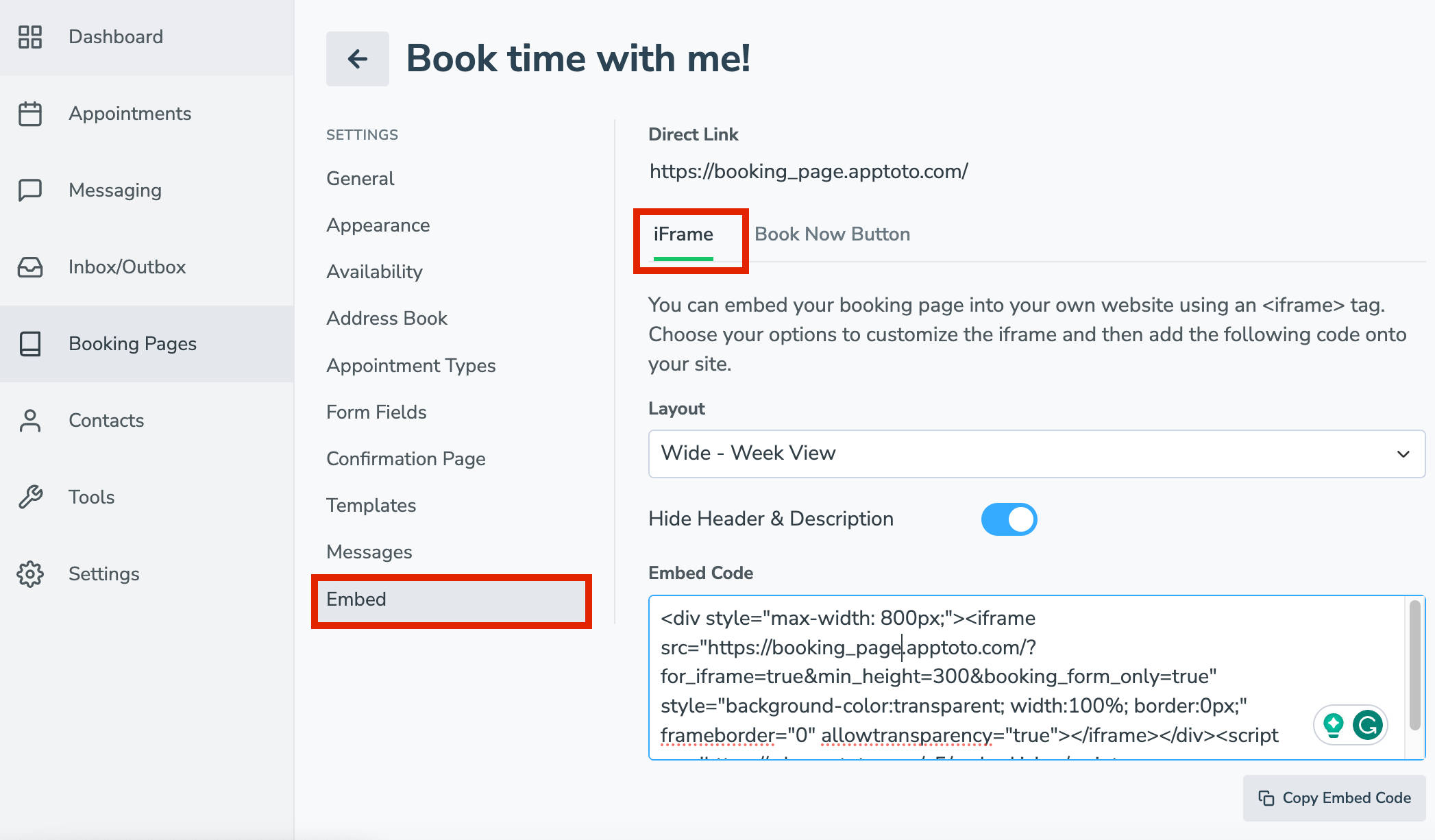This screenshot has width=1435, height=840.
Task: Open the Appointments calendar icon
Action: 31,113
